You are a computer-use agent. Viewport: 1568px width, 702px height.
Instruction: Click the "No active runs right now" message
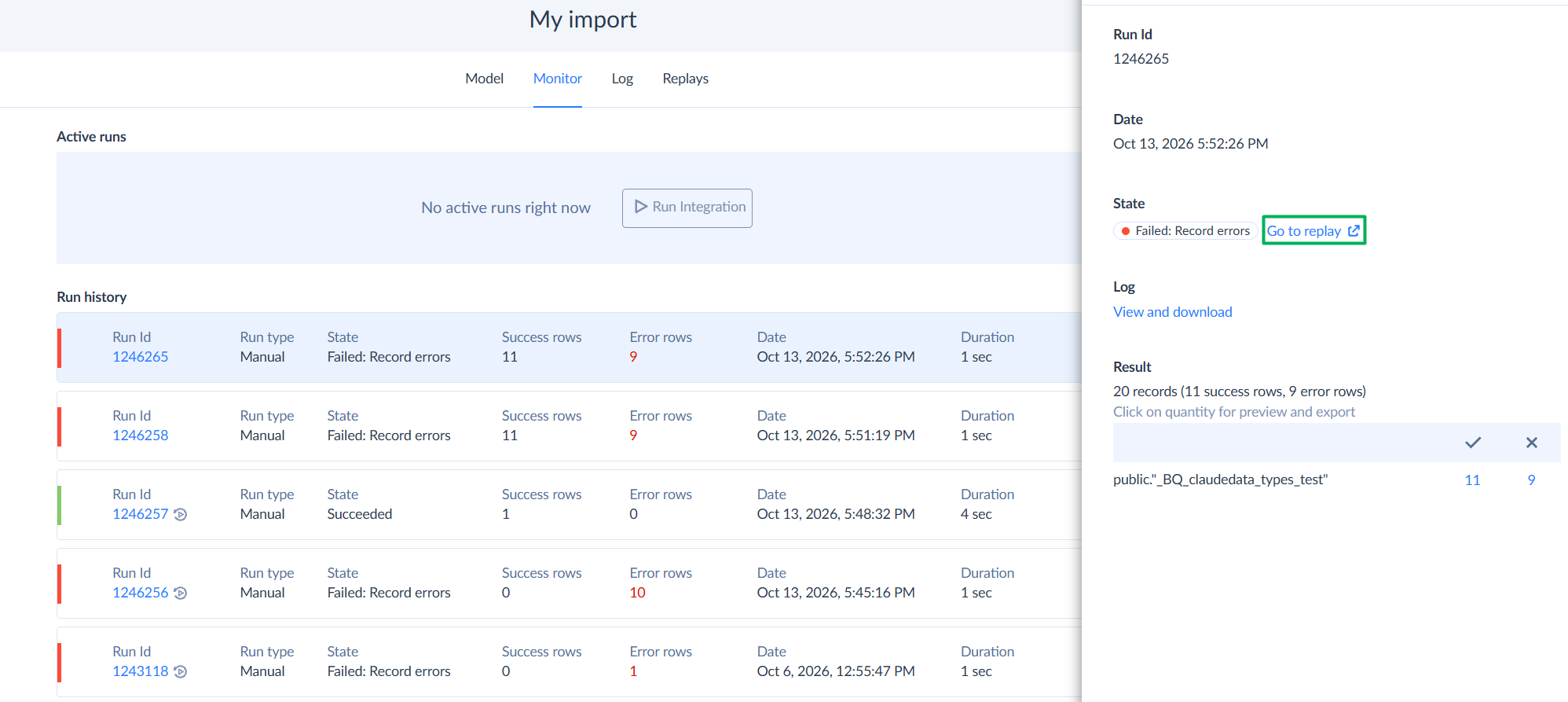point(506,208)
